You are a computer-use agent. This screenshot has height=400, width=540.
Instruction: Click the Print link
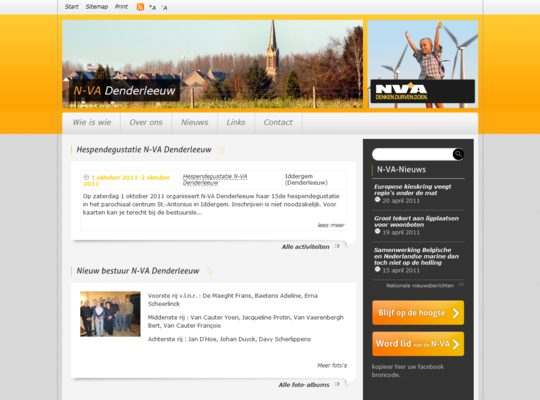pos(121,7)
